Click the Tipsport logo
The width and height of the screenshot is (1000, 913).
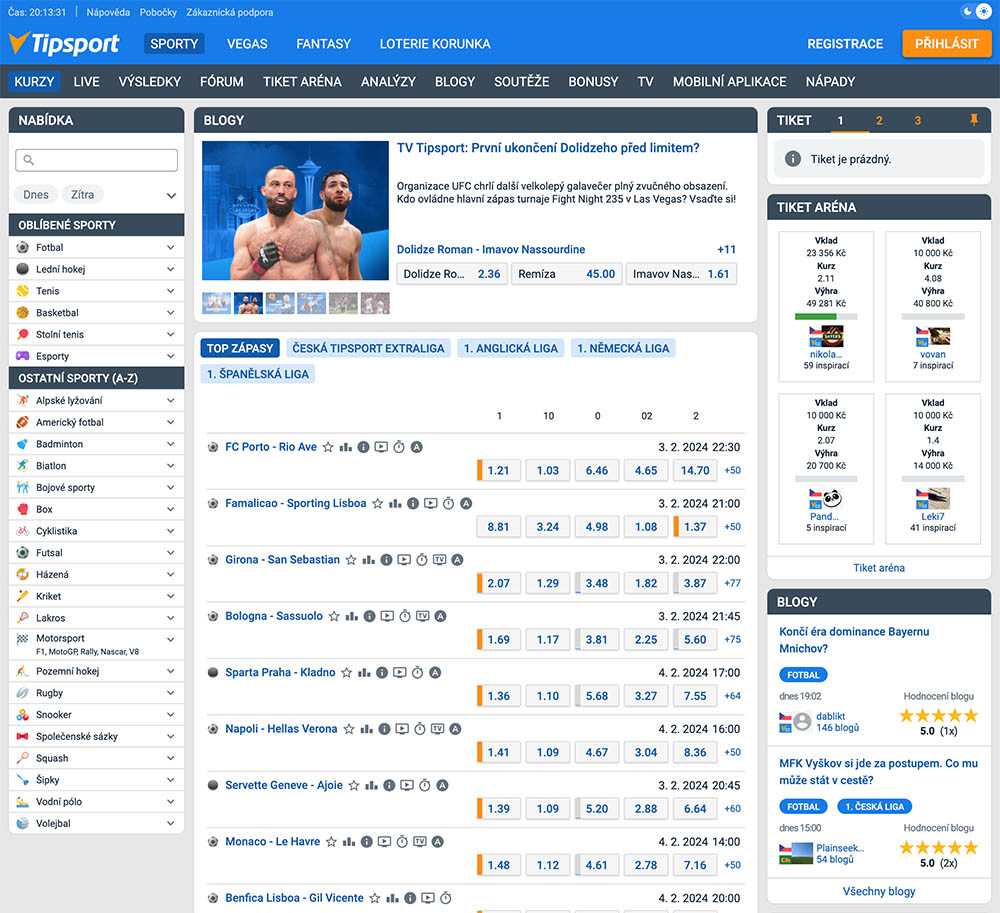63,43
